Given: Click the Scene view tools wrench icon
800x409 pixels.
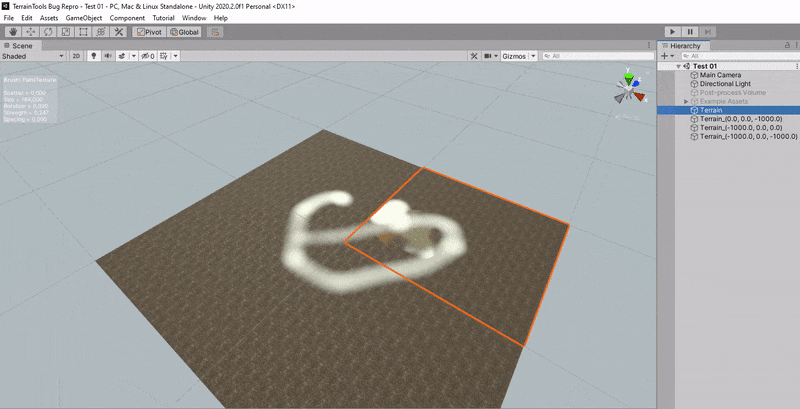Looking at the screenshot, I should pos(474,56).
